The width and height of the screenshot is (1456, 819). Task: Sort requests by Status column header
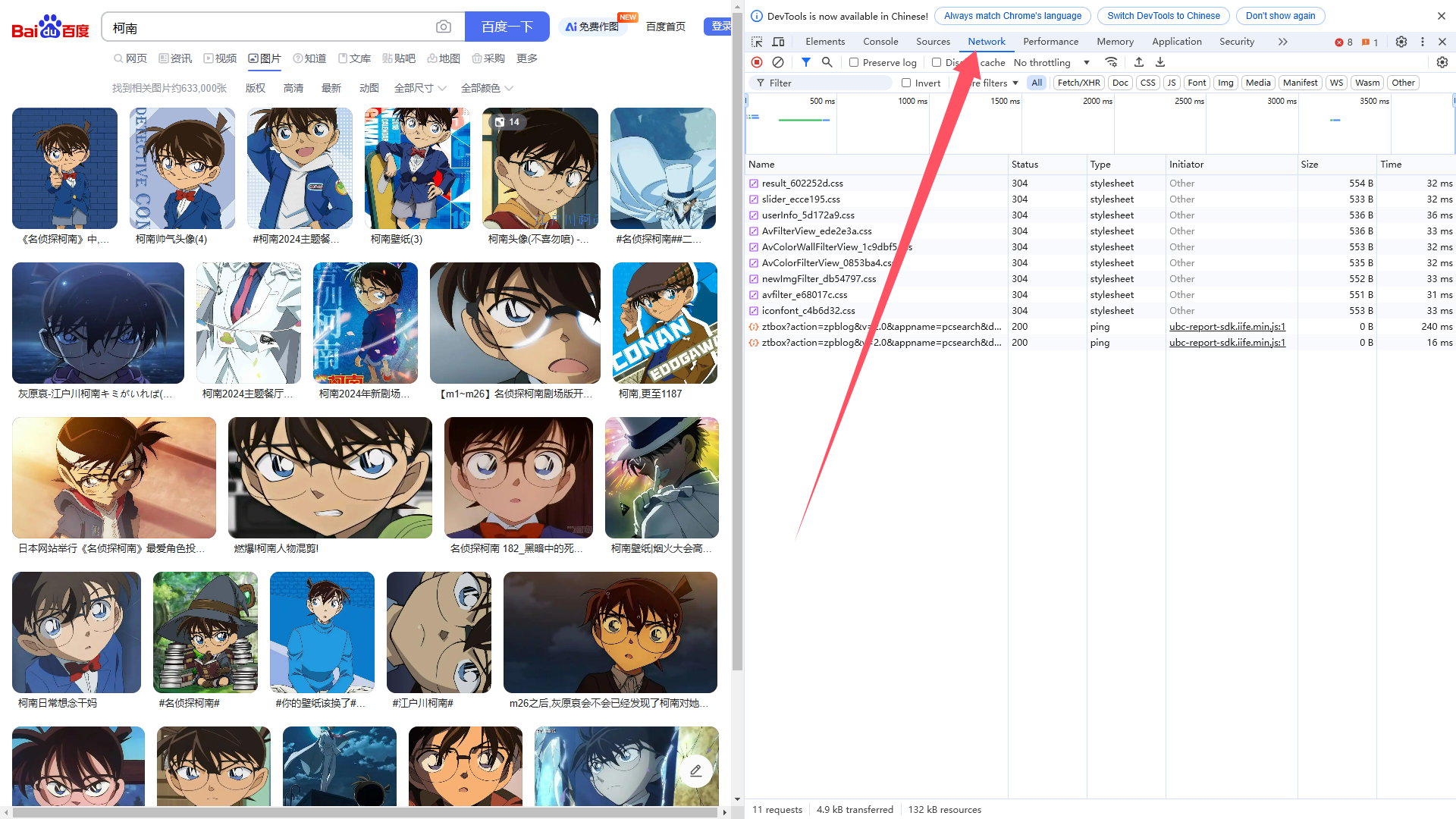pyautogui.click(x=1047, y=165)
